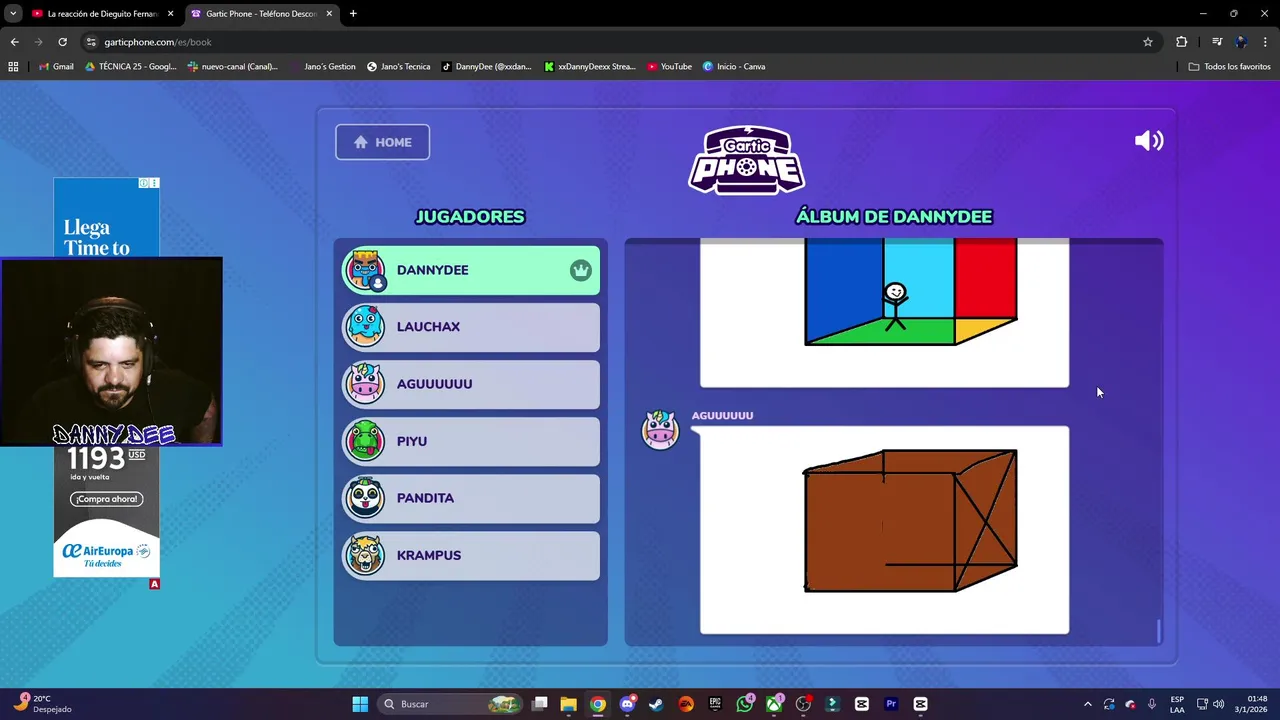1280x720 pixels.
Task: Click the taskbar Buscar search box
Action: (x=451, y=704)
